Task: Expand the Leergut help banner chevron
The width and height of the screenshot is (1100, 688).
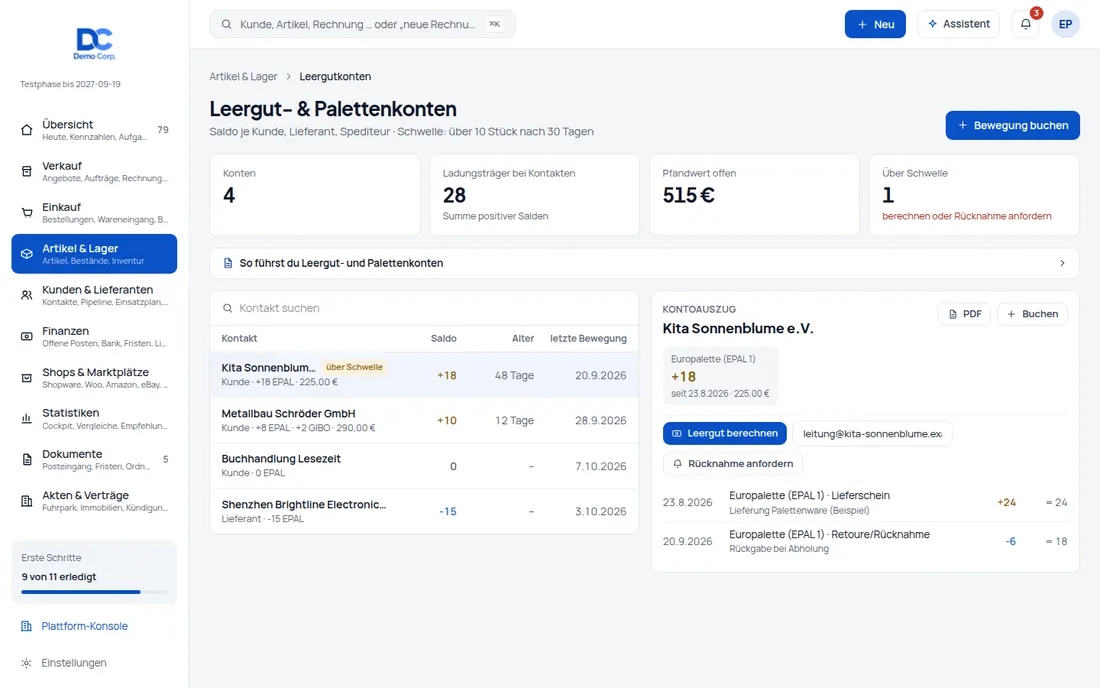Action: pos(1062,263)
